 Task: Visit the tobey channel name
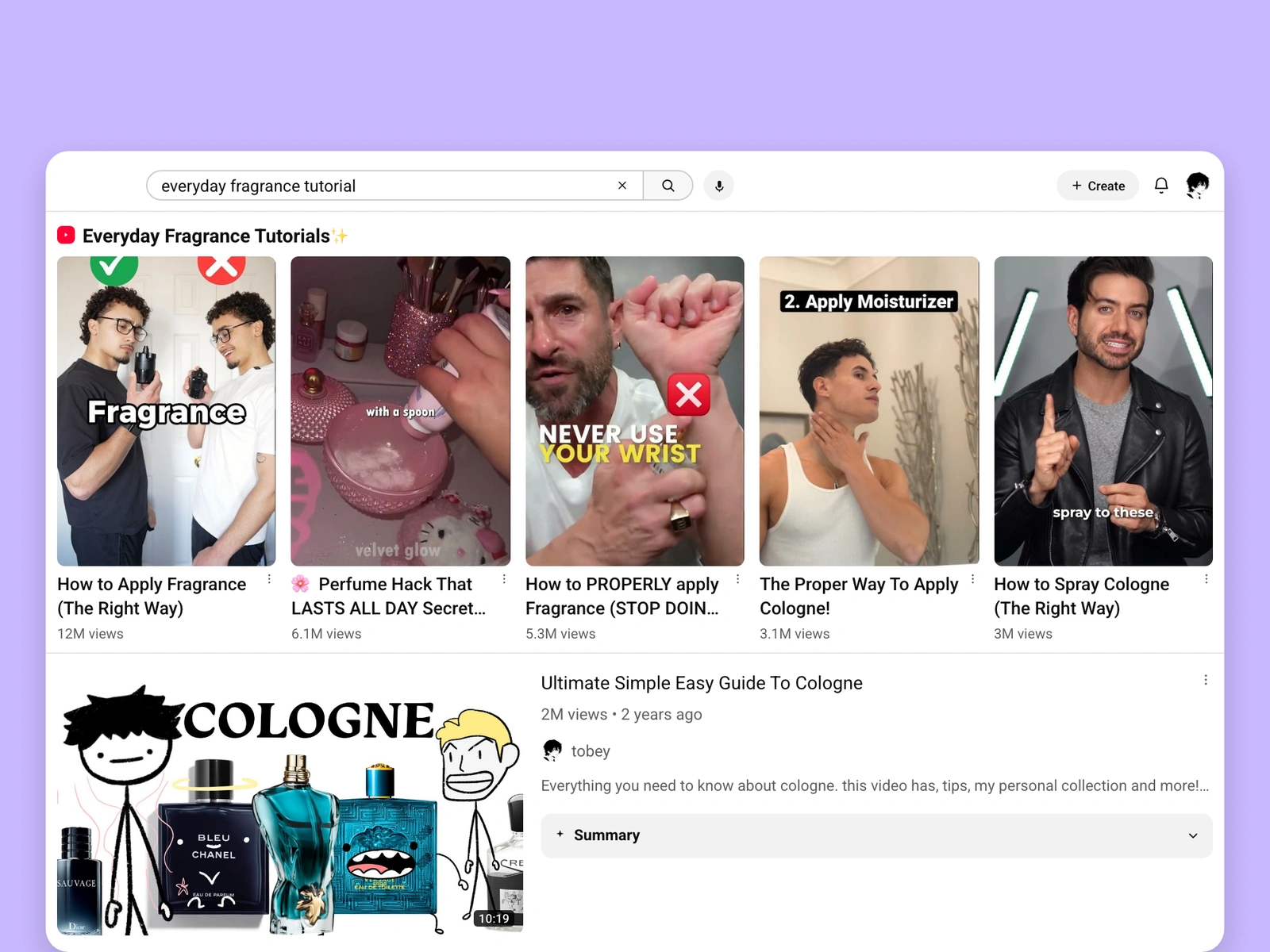coord(591,751)
